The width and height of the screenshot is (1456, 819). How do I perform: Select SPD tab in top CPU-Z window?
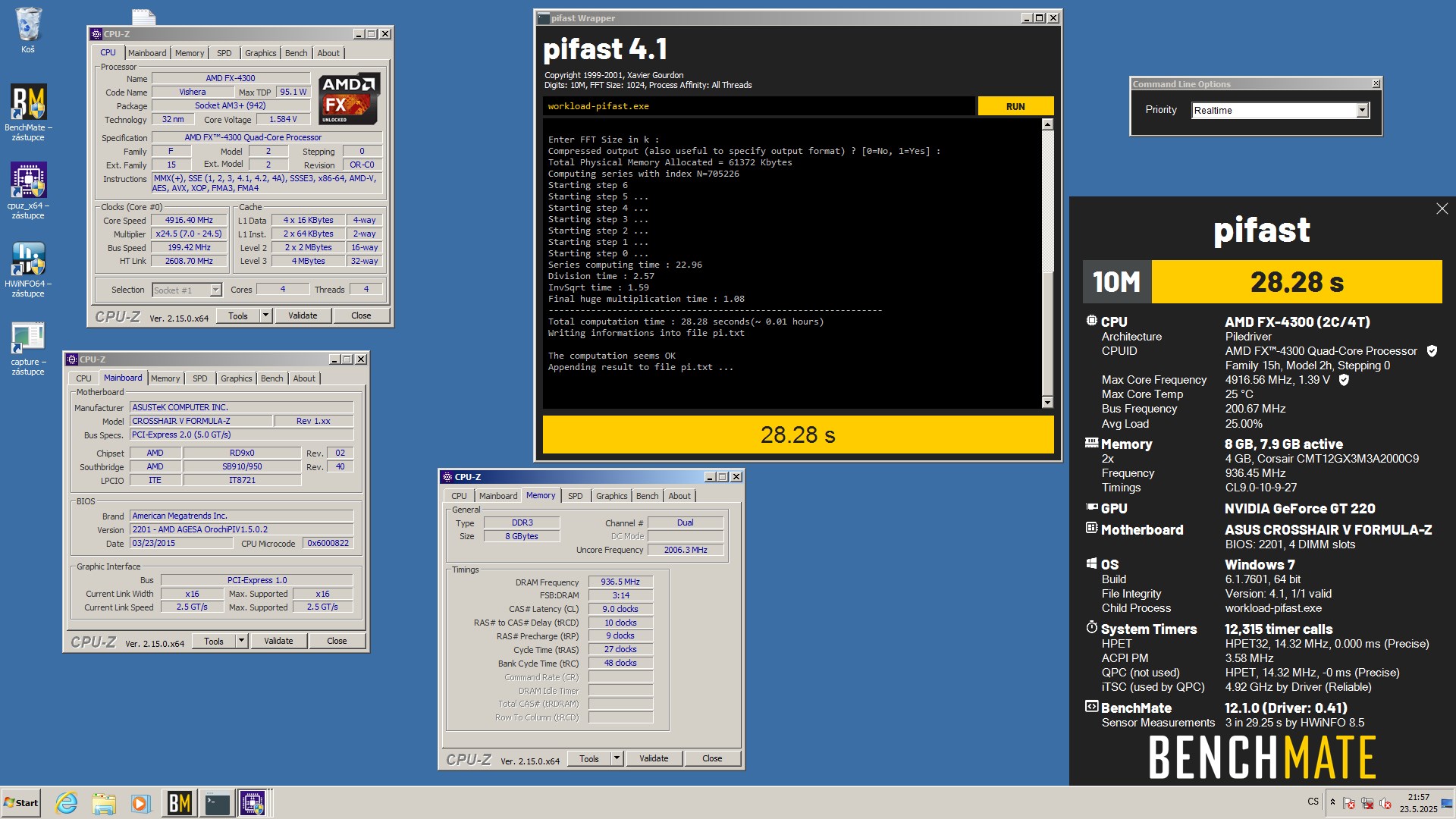pos(224,53)
